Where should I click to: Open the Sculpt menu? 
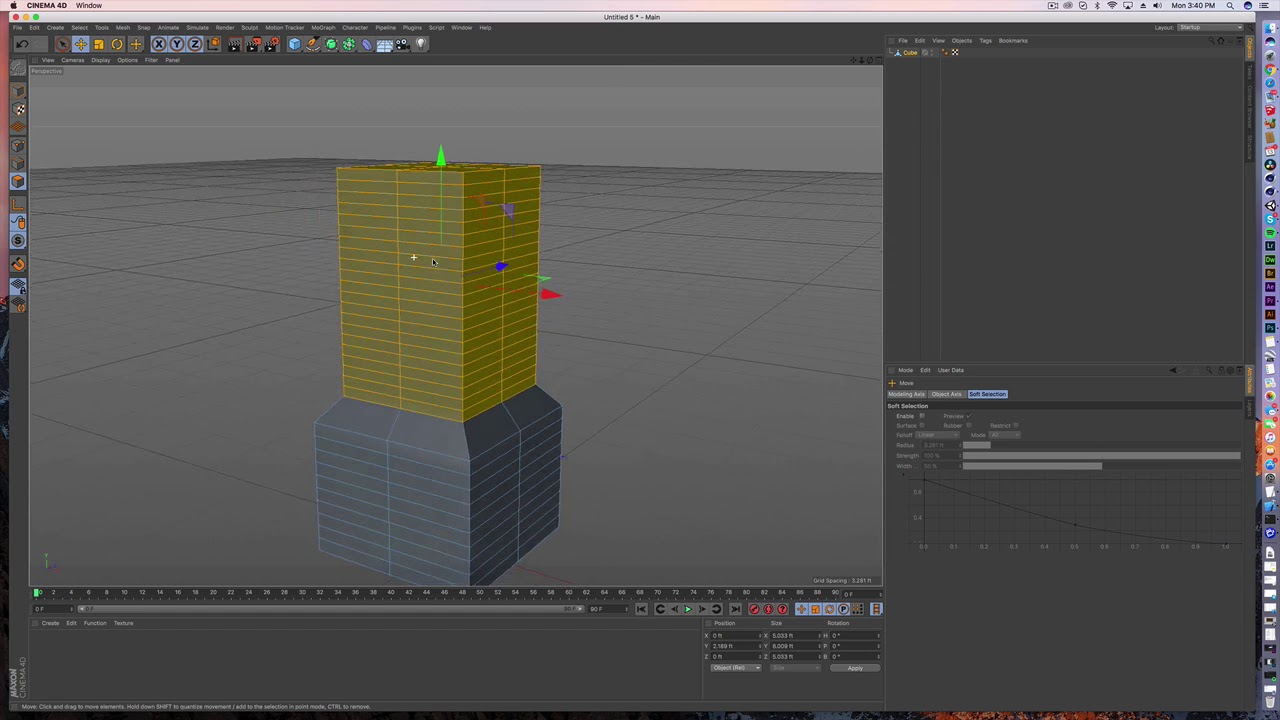point(249,27)
